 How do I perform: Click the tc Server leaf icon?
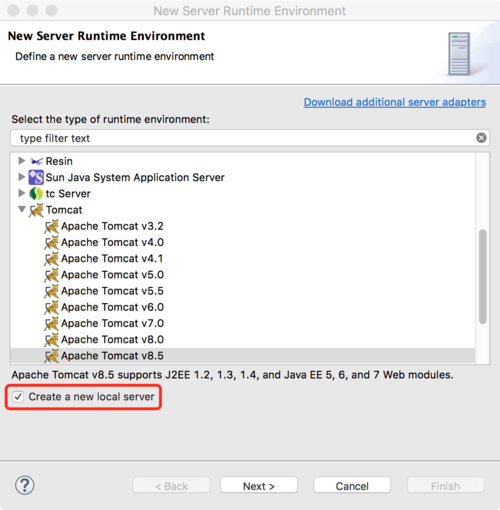click(x=36, y=194)
